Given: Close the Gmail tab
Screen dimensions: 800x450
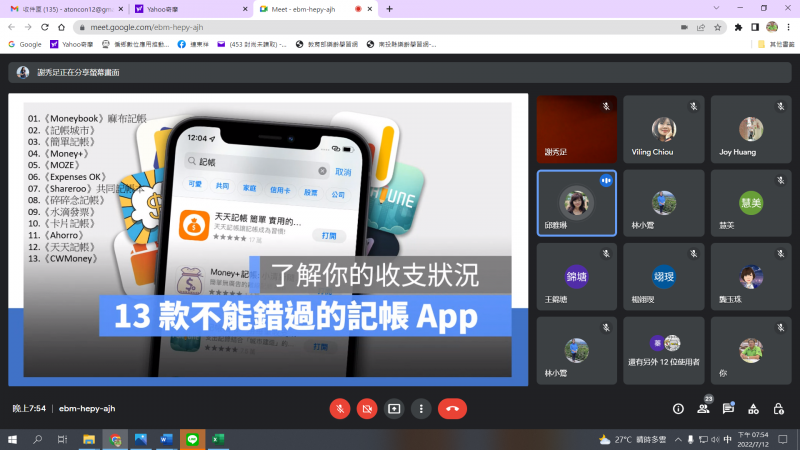Looking at the screenshot, I should (121, 9).
